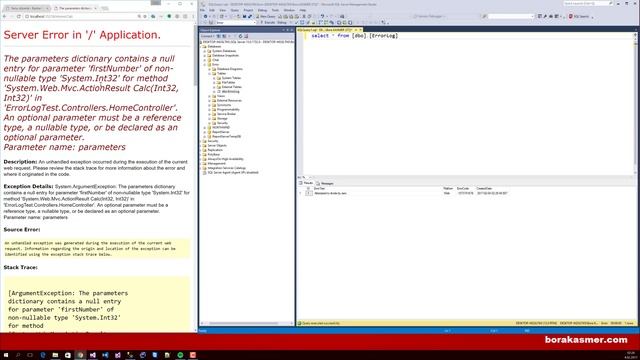640x360 pixels.
Task: Expand the Management folder node
Action: 201,163
